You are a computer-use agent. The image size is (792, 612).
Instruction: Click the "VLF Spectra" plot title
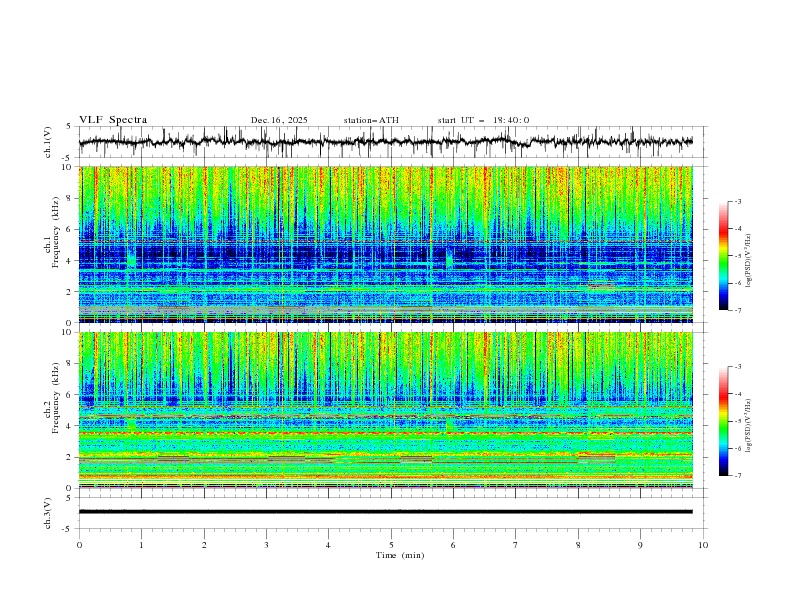pyautogui.click(x=113, y=120)
